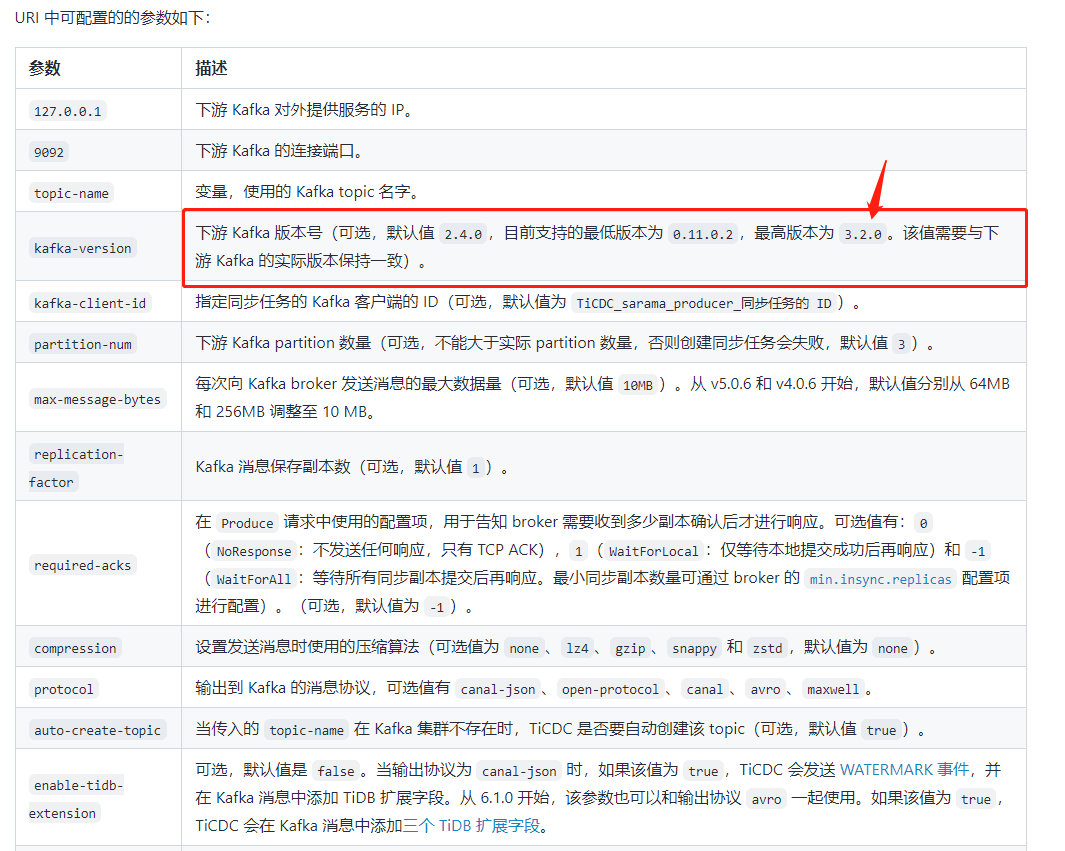
Task: Click the red arrow annotation
Action: pyautogui.click(x=877, y=190)
